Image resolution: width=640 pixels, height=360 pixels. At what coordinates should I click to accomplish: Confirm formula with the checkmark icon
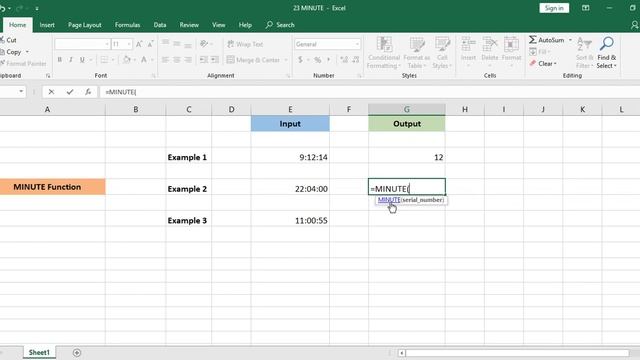tap(70, 92)
